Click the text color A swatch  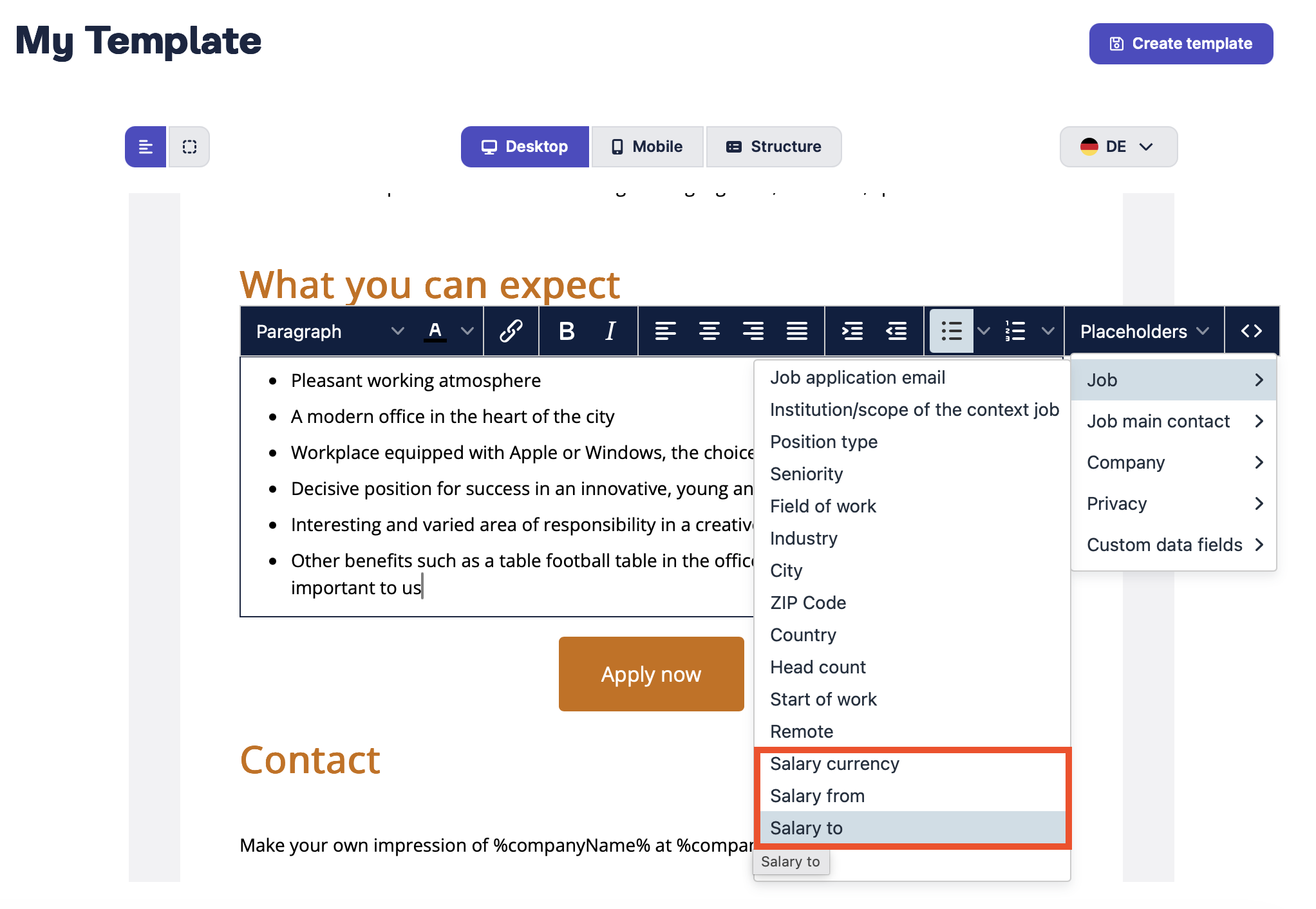point(435,331)
